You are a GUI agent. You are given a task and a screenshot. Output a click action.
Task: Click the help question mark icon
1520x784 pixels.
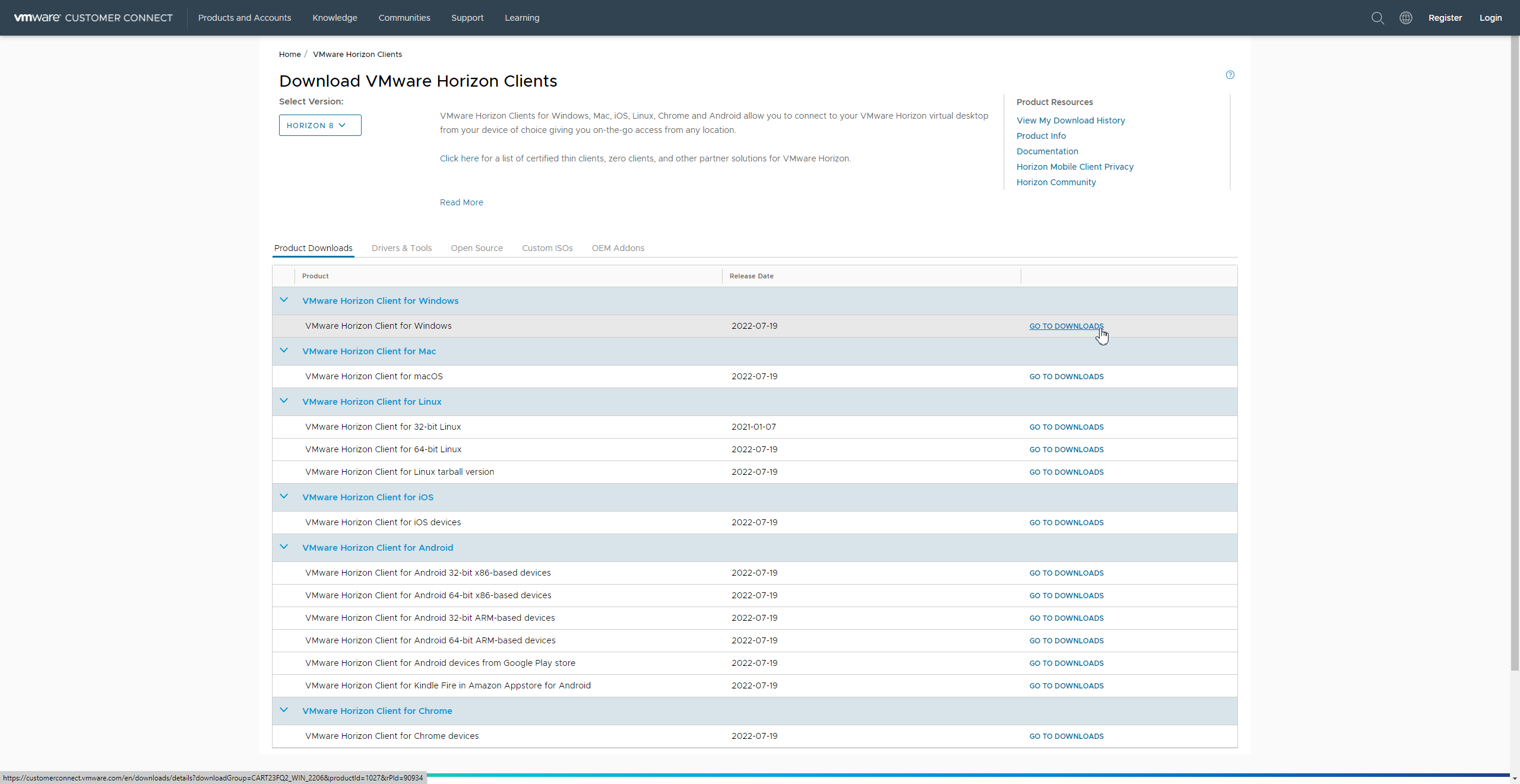tap(1230, 75)
